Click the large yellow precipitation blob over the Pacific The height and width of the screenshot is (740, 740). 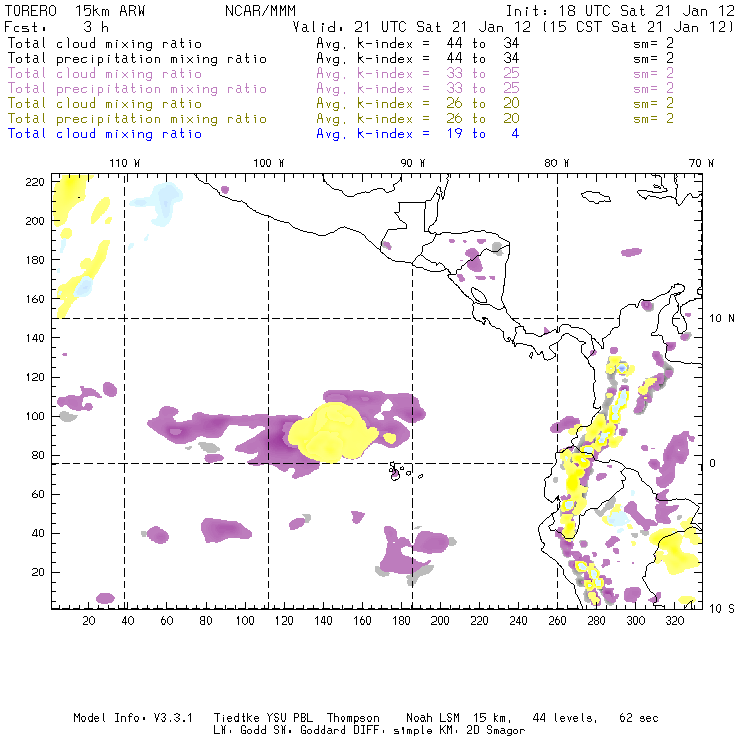tap(333, 432)
